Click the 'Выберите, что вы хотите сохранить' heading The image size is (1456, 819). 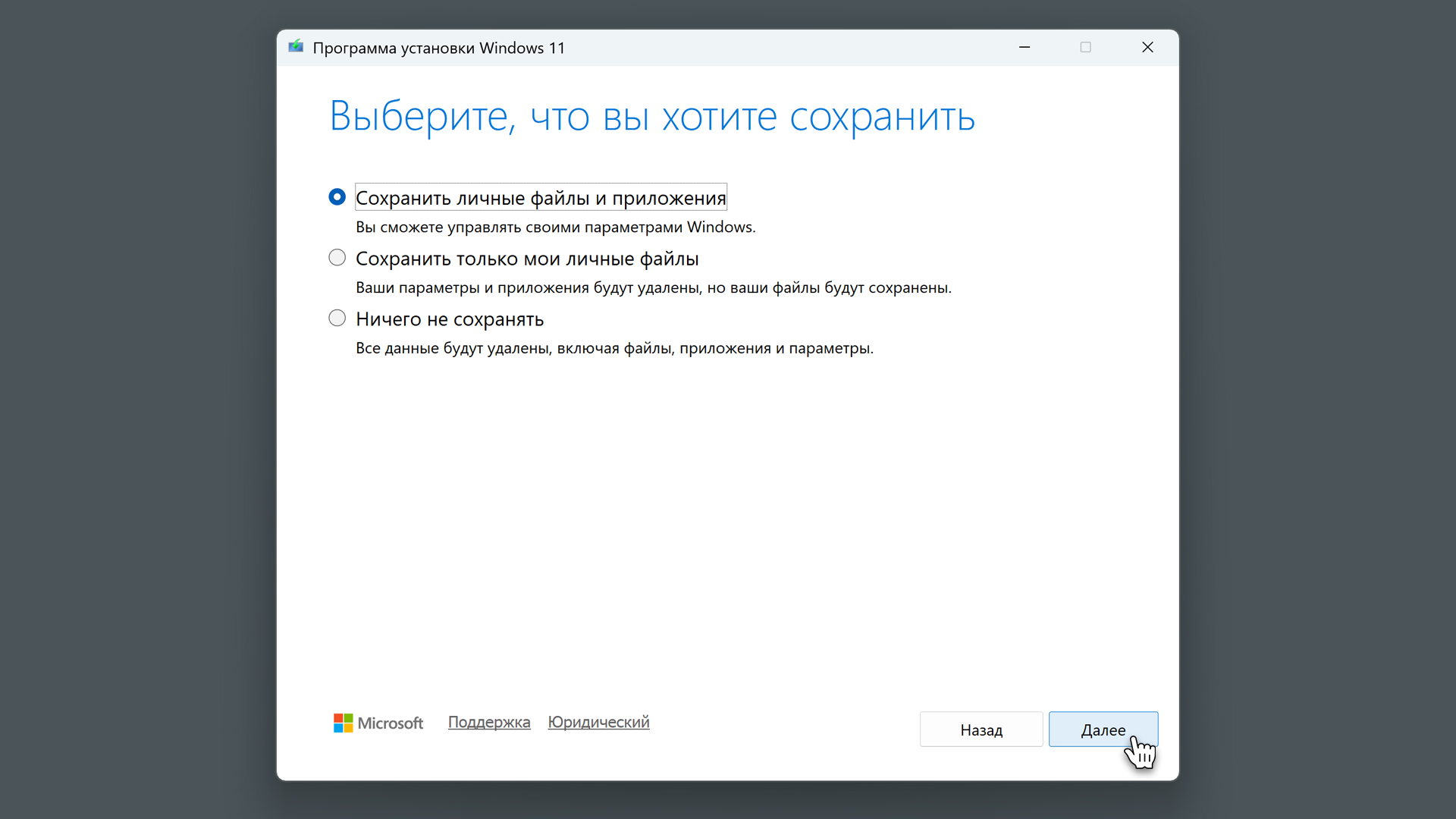tap(652, 117)
